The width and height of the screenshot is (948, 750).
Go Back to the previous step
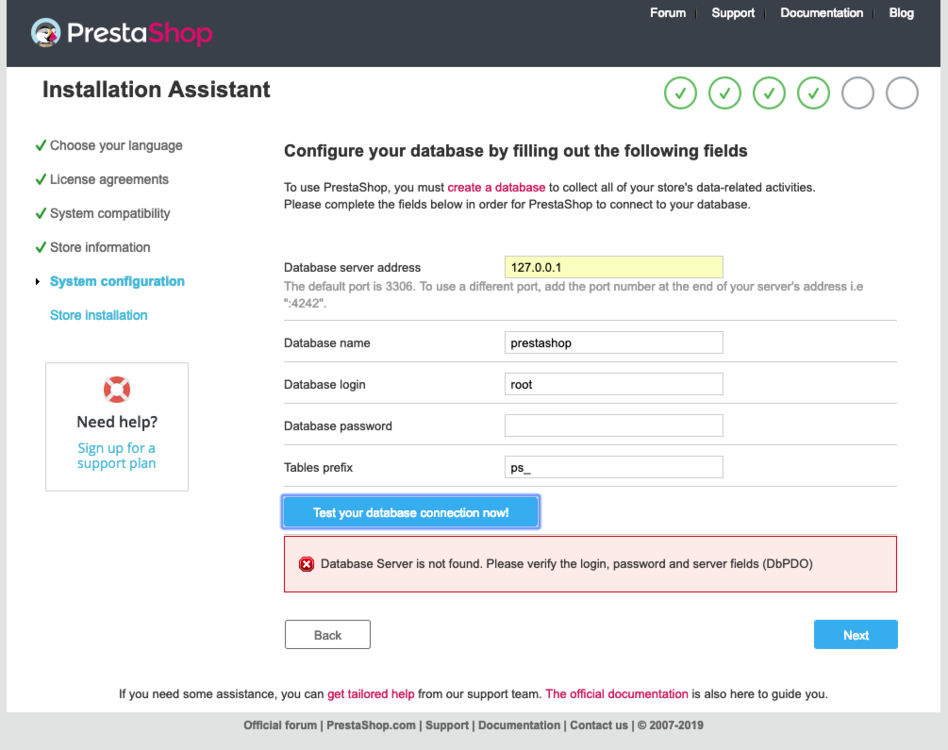(327, 635)
